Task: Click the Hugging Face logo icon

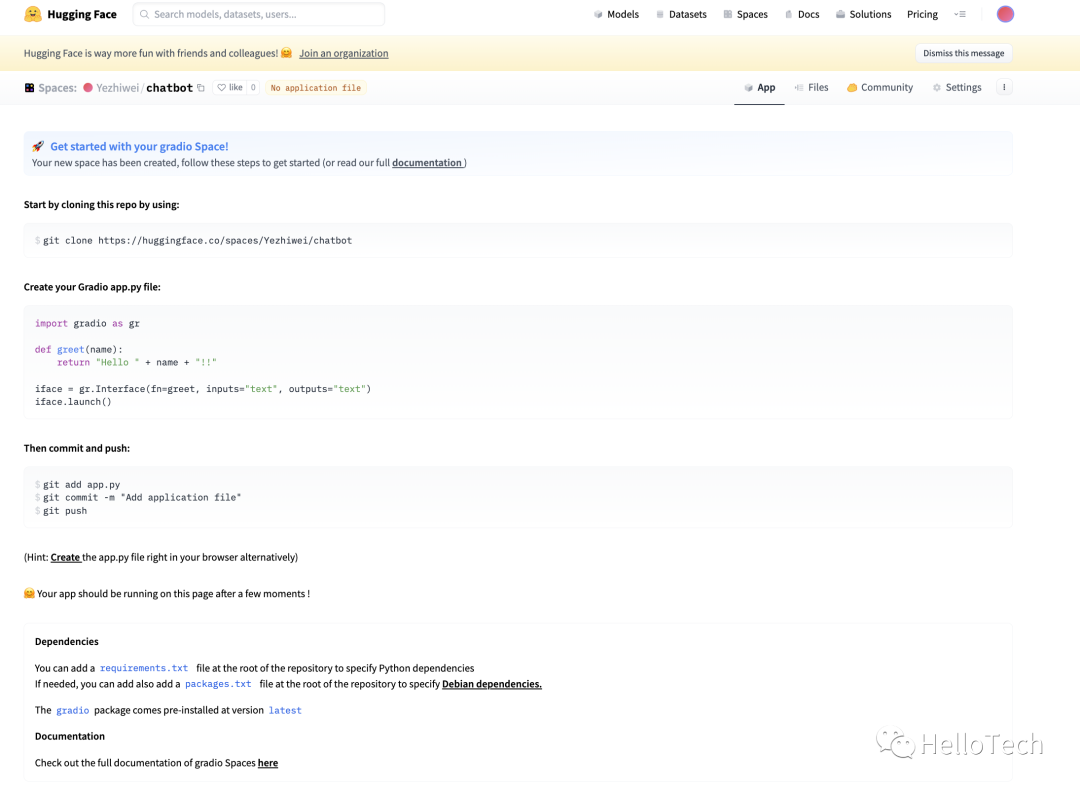Action: tap(33, 15)
